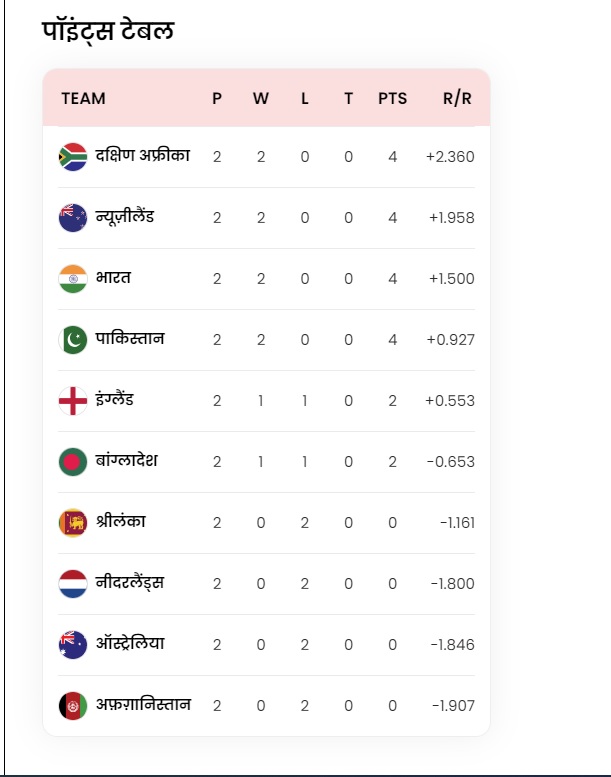Click the Netherlands flag icon
Viewport: 611px width, 777px height.
pos(73,583)
